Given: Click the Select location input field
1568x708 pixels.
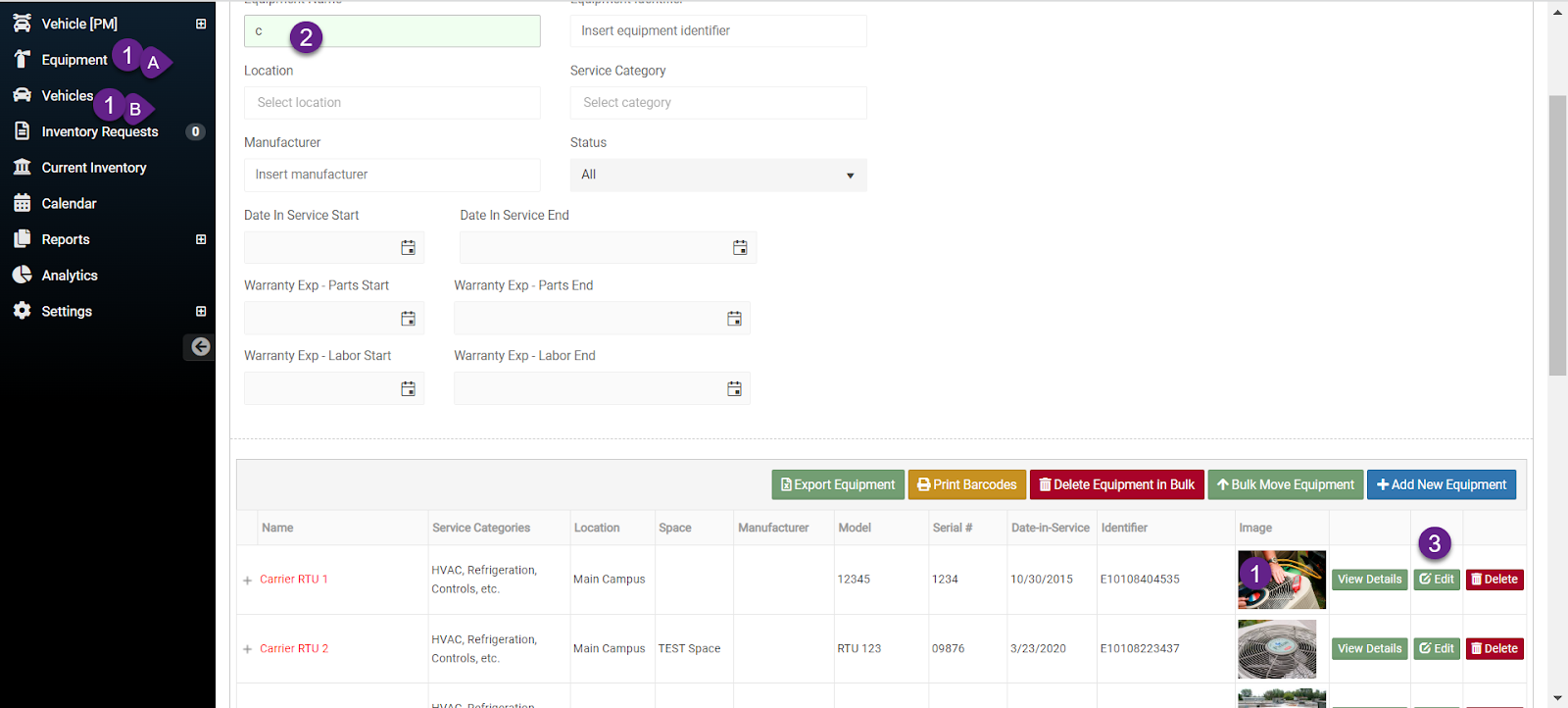Looking at the screenshot, I should (x=391, y=103).
